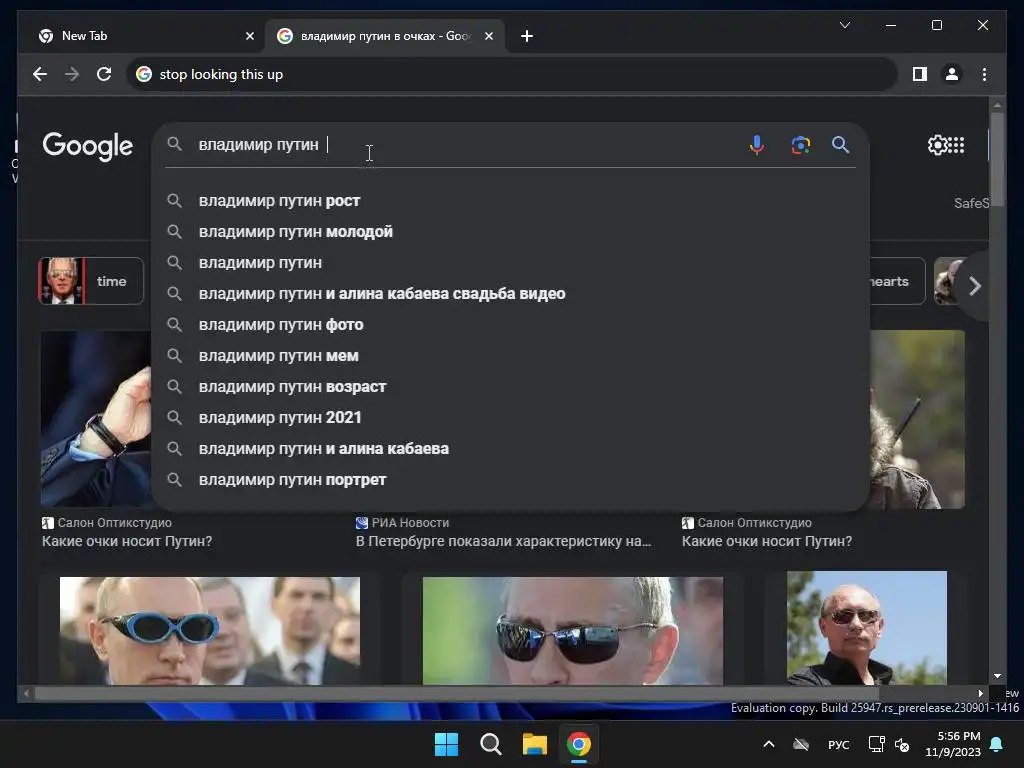Open image of man in black shirt
Image resolution: width=1024 pixels, height=768 pixels.
click(x=867, y=628)
